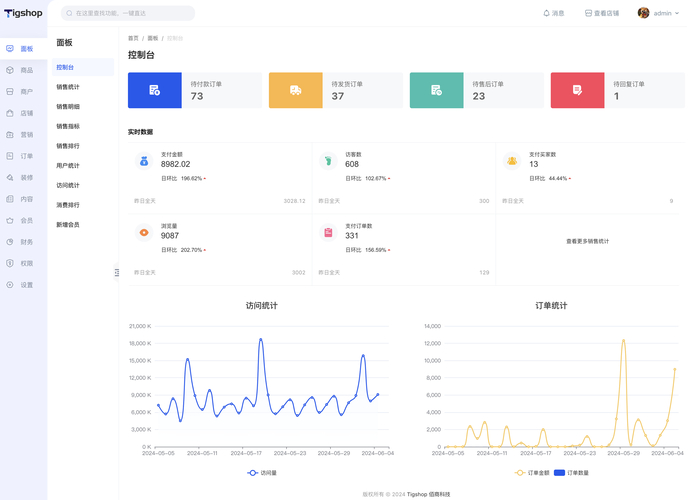Click the green 待售后订单 card icon
Viewport: 689px width, 500px height.
coord(436,90)
